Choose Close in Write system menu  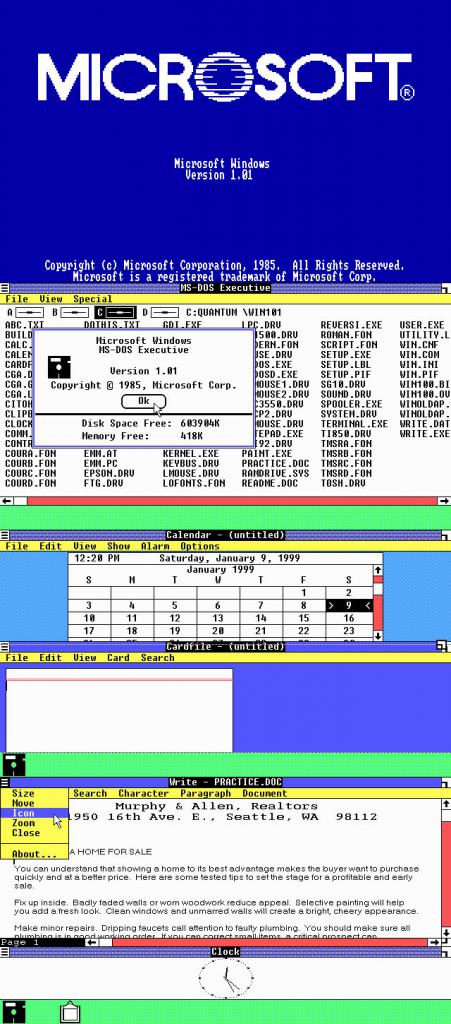point(34,833)
